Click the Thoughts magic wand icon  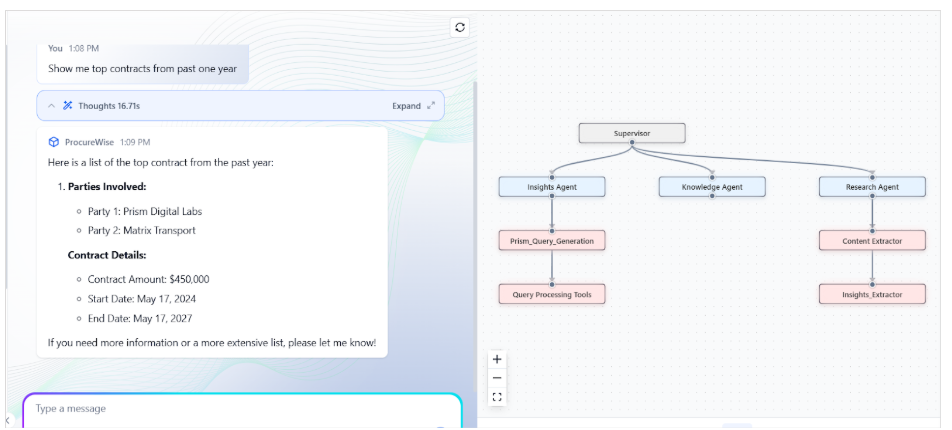(x=68, y=106)
